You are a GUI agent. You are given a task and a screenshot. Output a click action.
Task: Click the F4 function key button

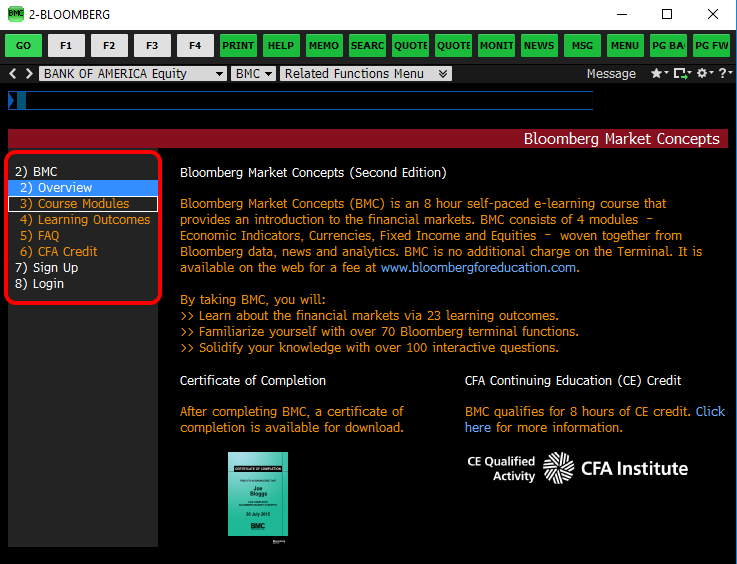[195, 46]
